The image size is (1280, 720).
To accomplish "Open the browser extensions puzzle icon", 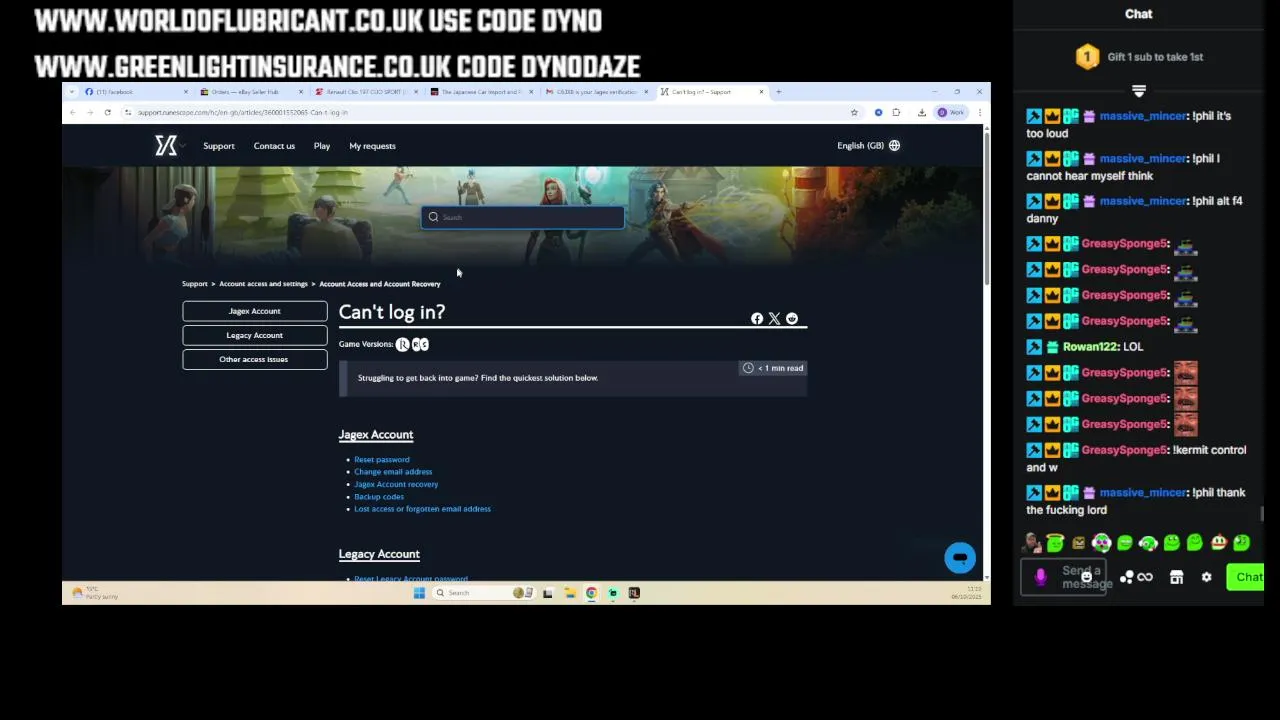I will click(897, 112).
